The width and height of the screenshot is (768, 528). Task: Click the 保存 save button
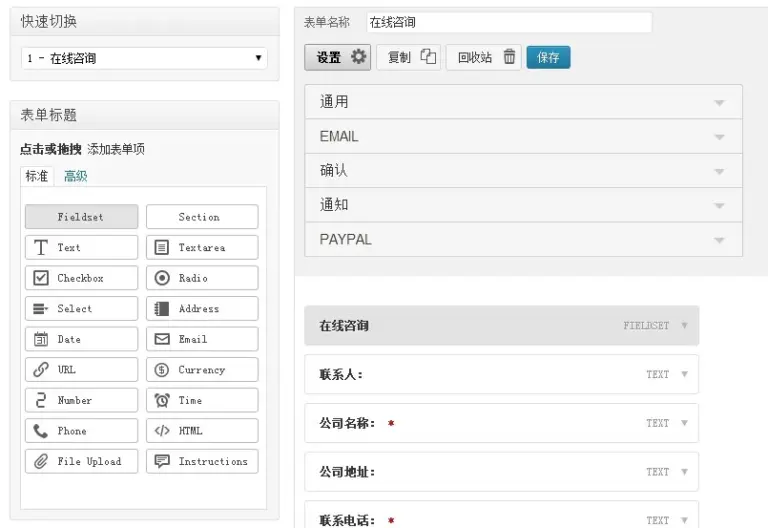548,57
